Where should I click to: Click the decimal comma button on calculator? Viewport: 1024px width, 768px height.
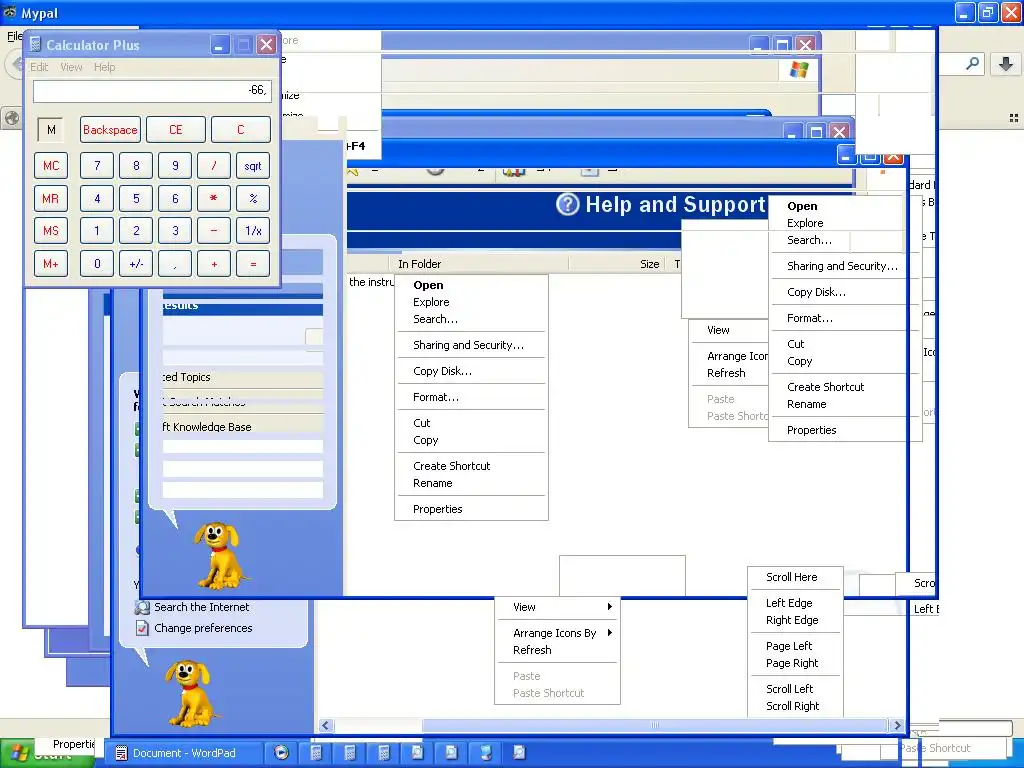click(175, 264)
